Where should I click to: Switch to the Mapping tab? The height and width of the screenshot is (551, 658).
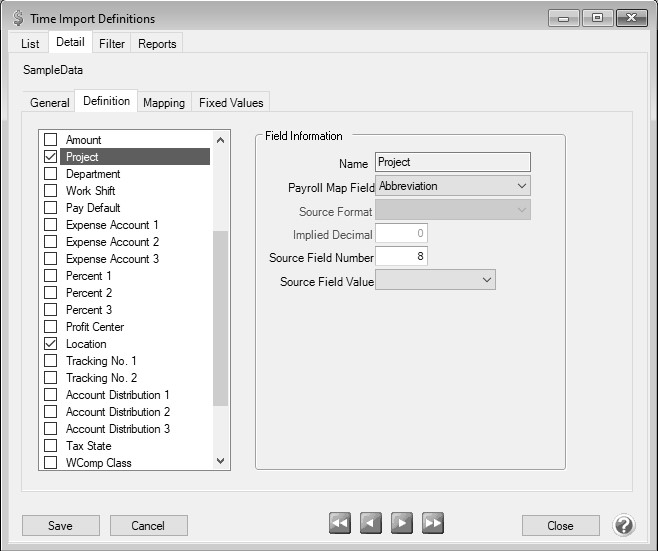[164, 103]
